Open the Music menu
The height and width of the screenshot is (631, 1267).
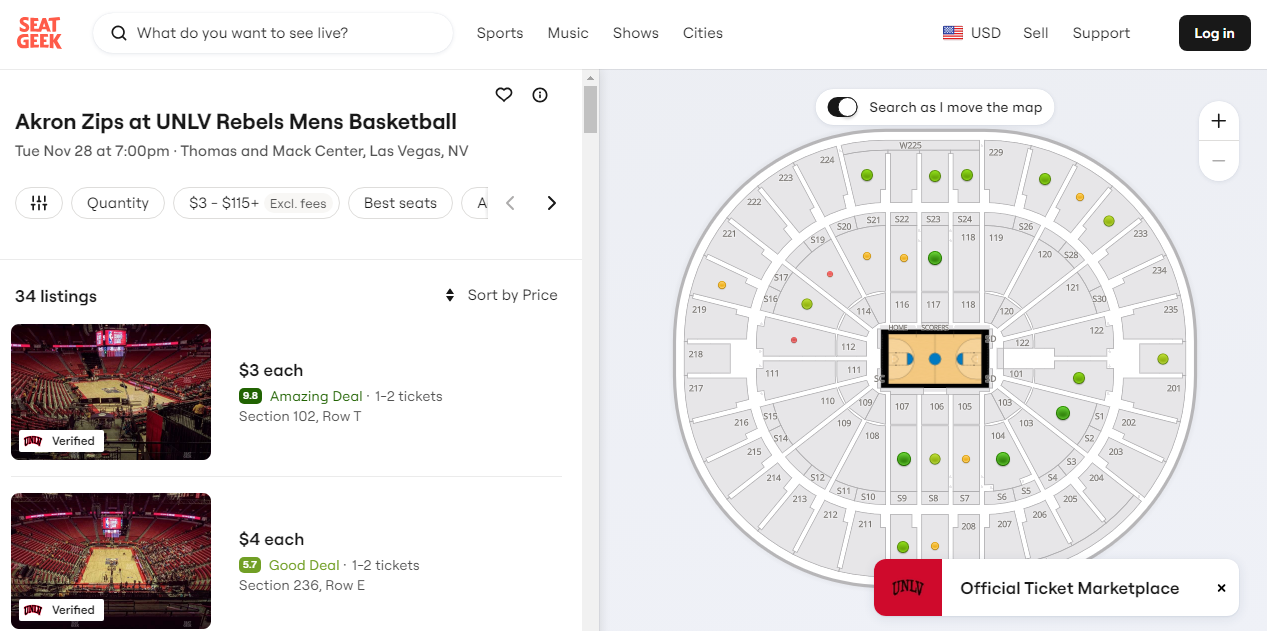tap(568, 33)
